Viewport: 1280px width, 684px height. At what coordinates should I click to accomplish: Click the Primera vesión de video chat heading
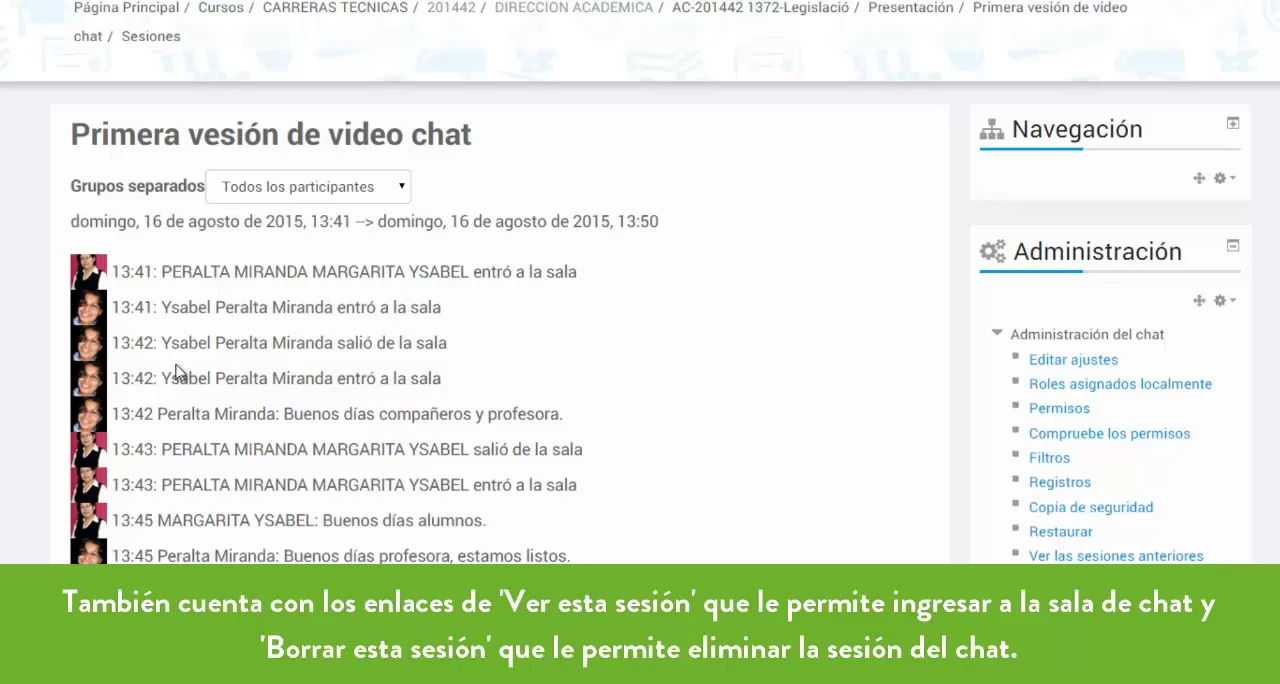coord(271,134)
